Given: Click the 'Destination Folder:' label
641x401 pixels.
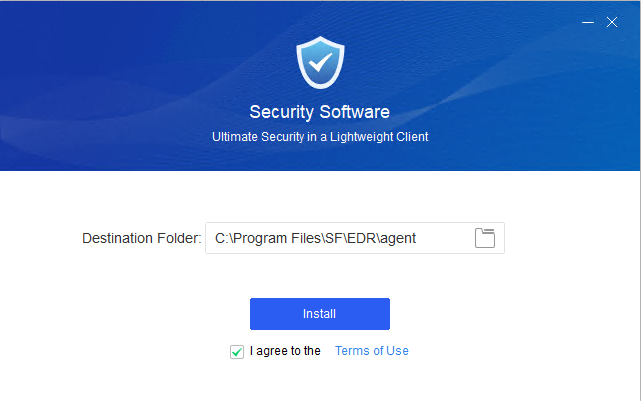Looking at the screenshot, I should coord(142,238).
